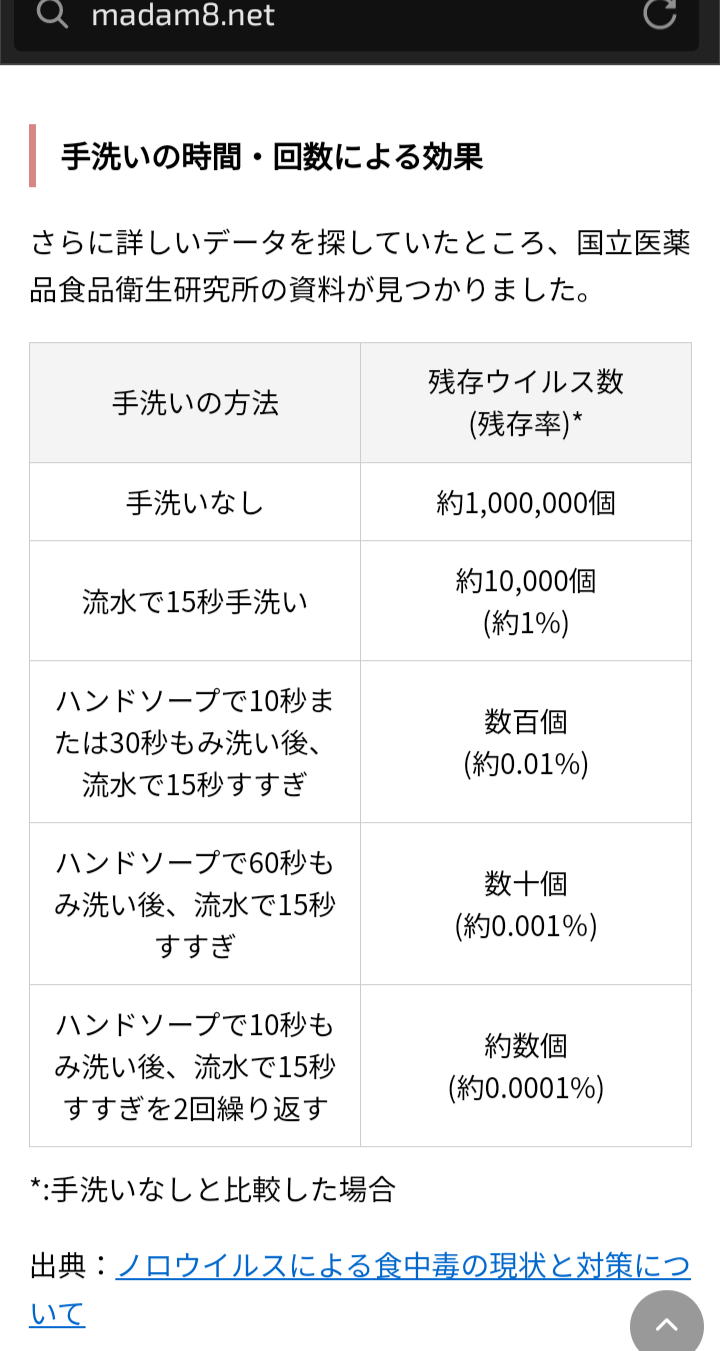Screen dimensions: 720x1351
Task: Select the 手洗いなし table cell
Action: [x=195, y=502]
